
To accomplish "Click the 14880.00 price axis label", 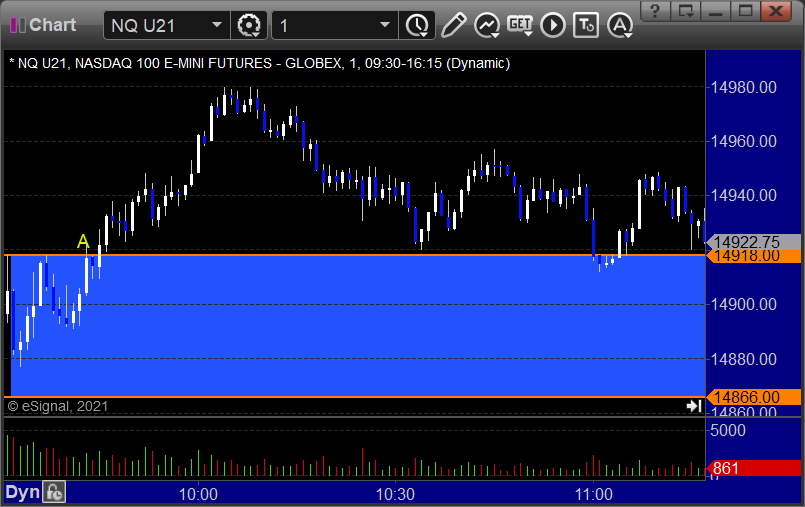I will click(x=743, y=359).
